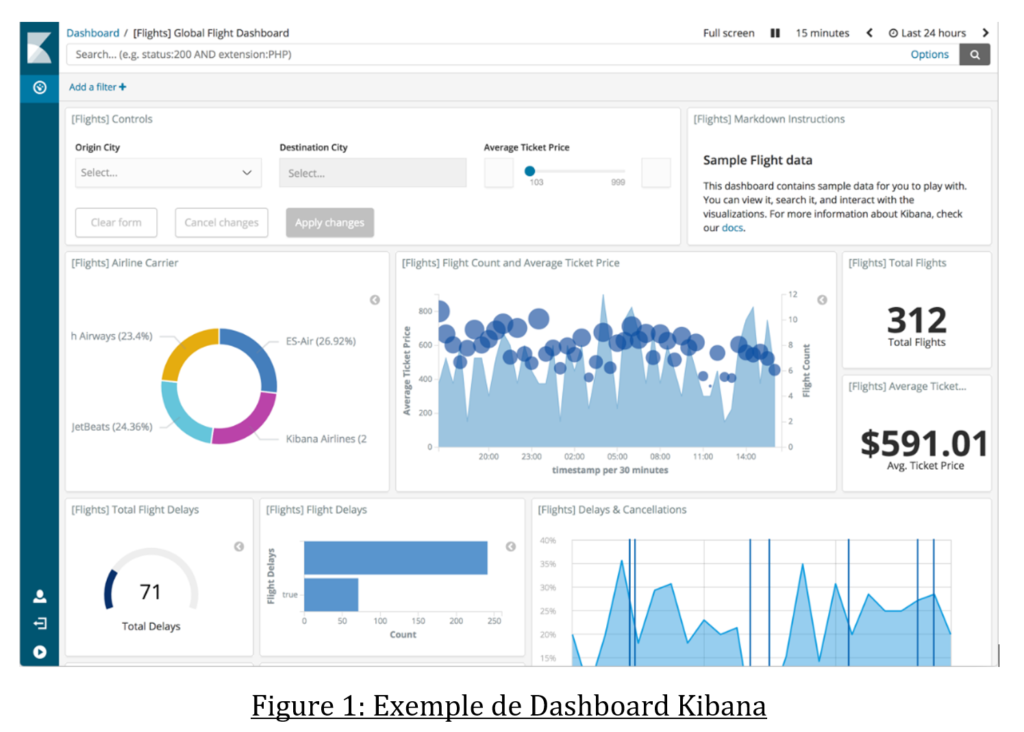Open the 15 minutes refresh interval

pos(822,33)
